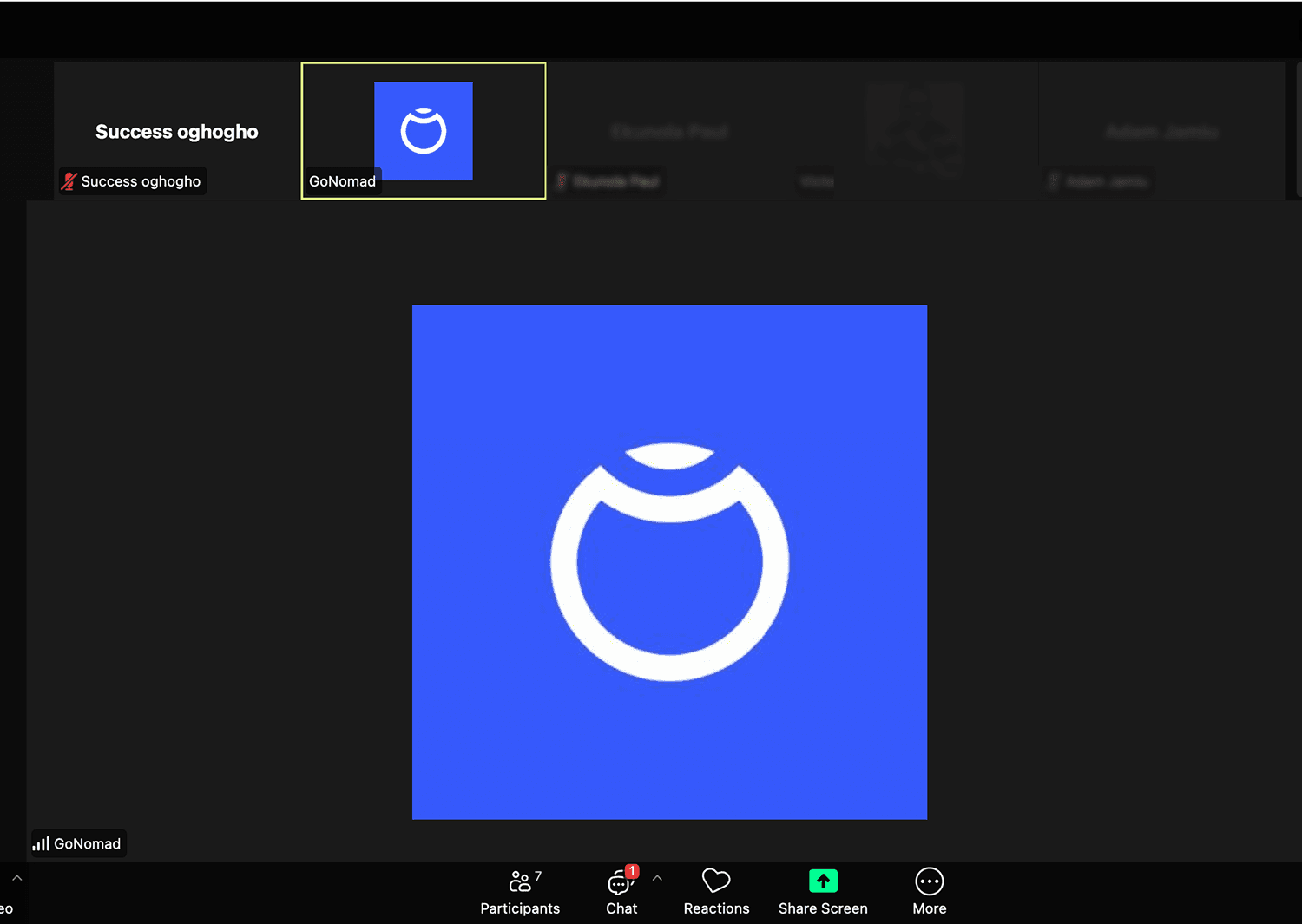This screenshot has width=1302, height=924.
Task: Open the Reactions menu
Action: pos(716,892)
